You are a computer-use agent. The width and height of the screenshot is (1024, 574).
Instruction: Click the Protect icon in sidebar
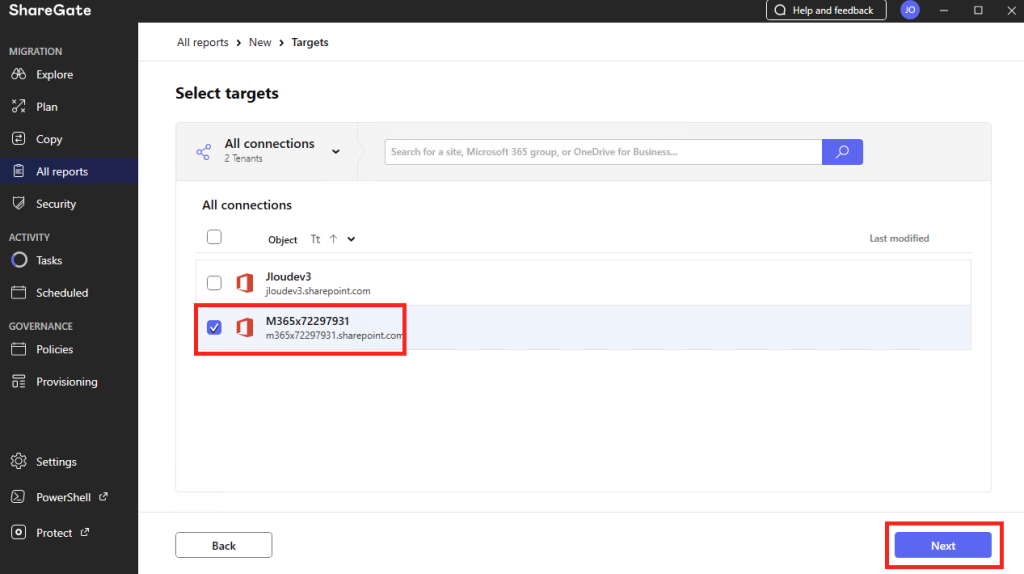click(x=18, y=532)
